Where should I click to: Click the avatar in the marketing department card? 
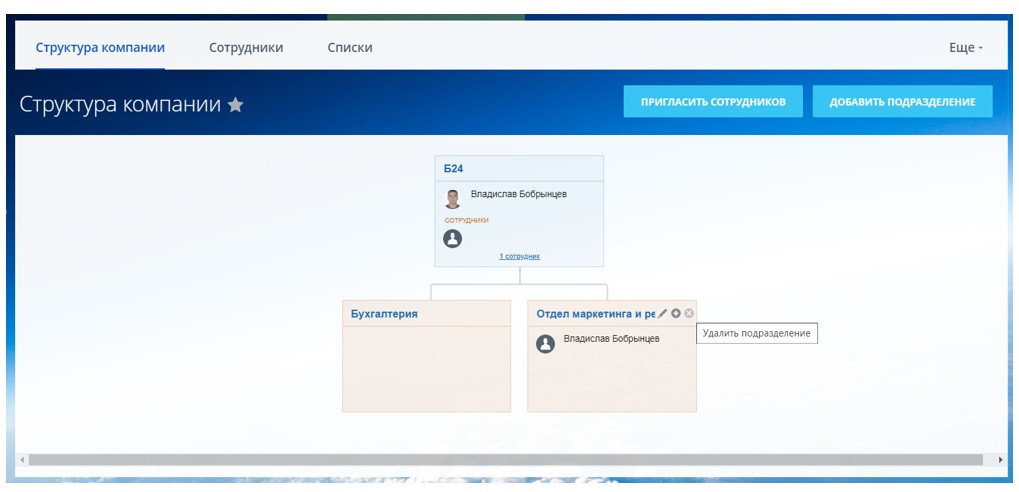point(545,344)
